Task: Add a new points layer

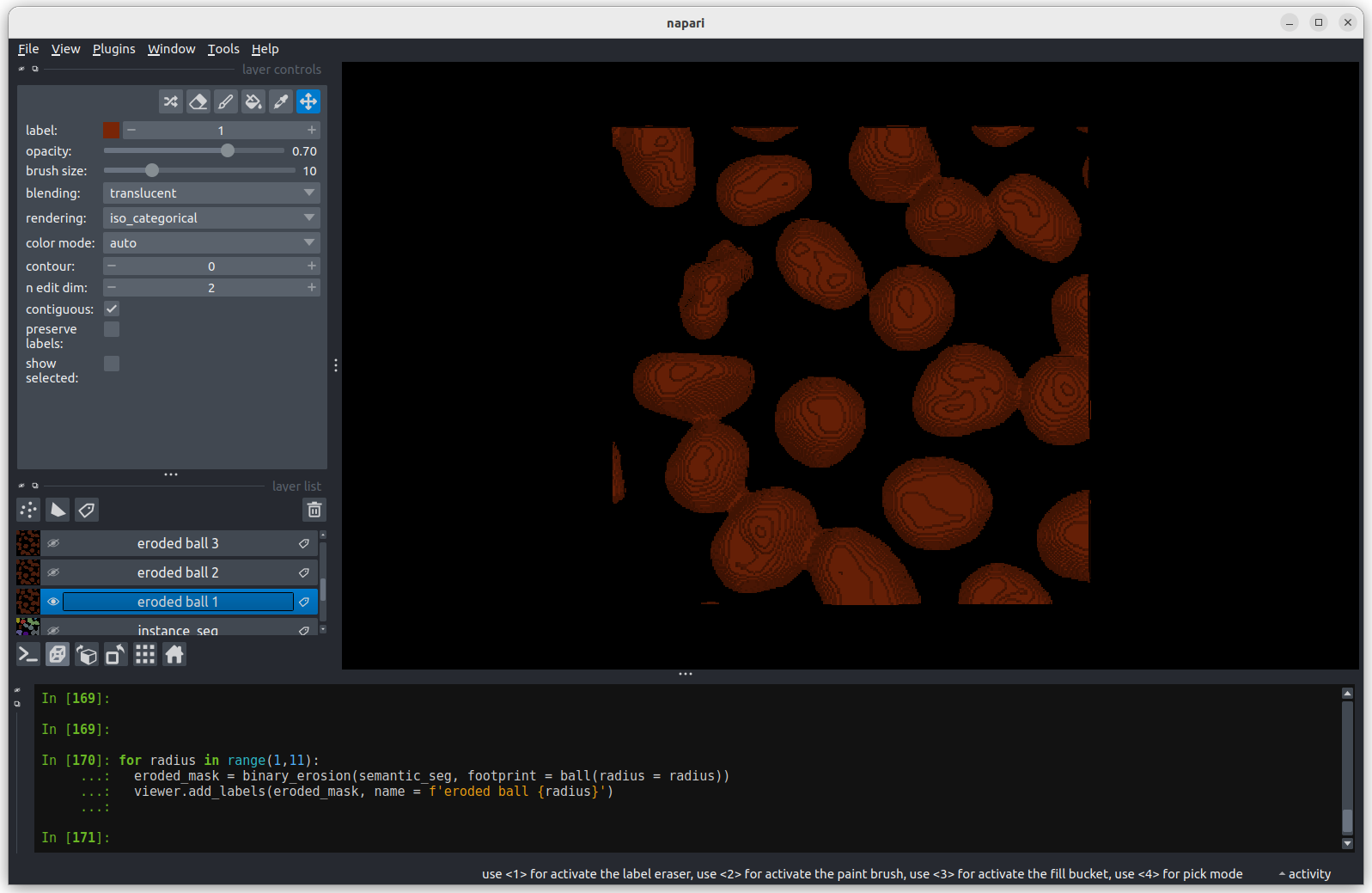Action: point(28,510)
